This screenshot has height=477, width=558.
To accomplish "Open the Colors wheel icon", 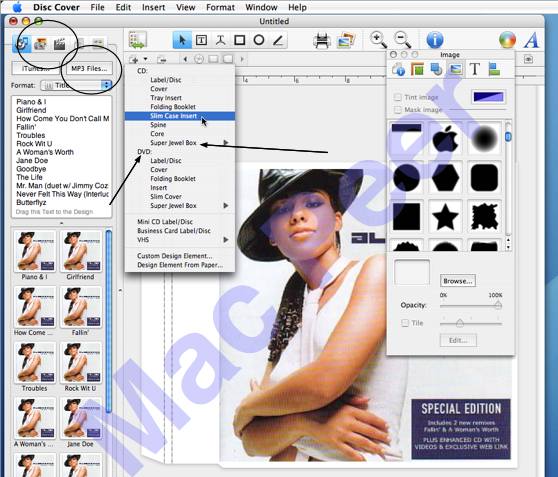I will click(x=507, y=40).
